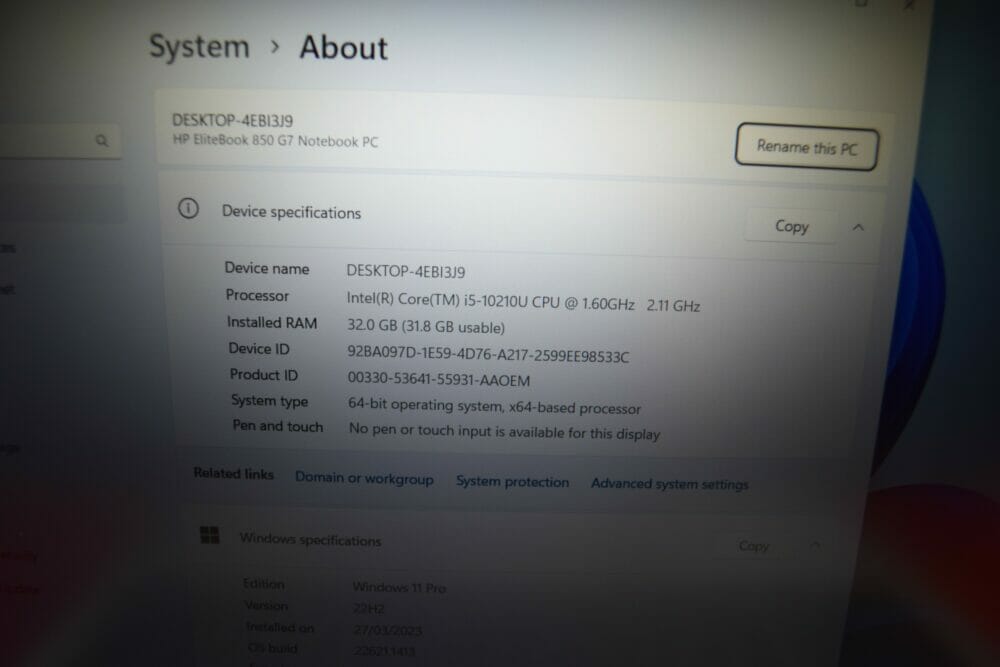Collapse the Windows specifications section
The image size is (1000, 667).
(x=815, y=546)
